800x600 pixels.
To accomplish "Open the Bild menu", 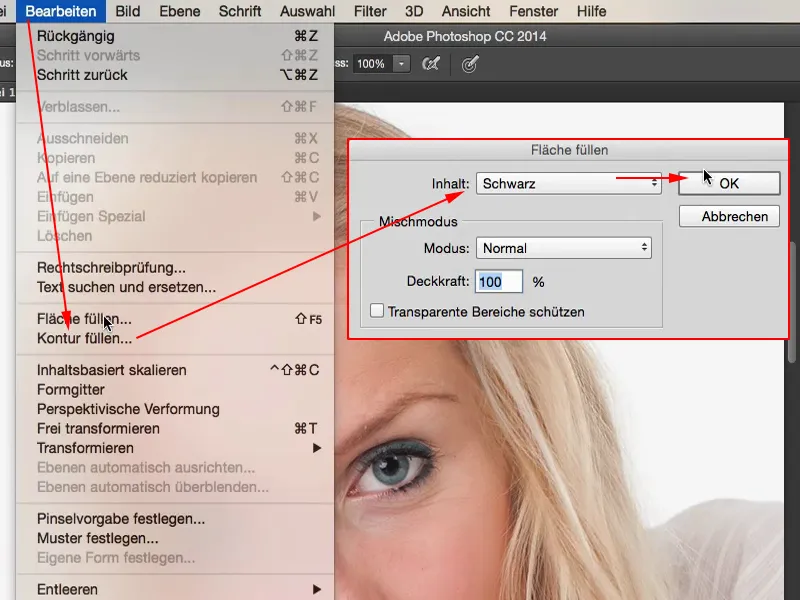I will point(128,11).
